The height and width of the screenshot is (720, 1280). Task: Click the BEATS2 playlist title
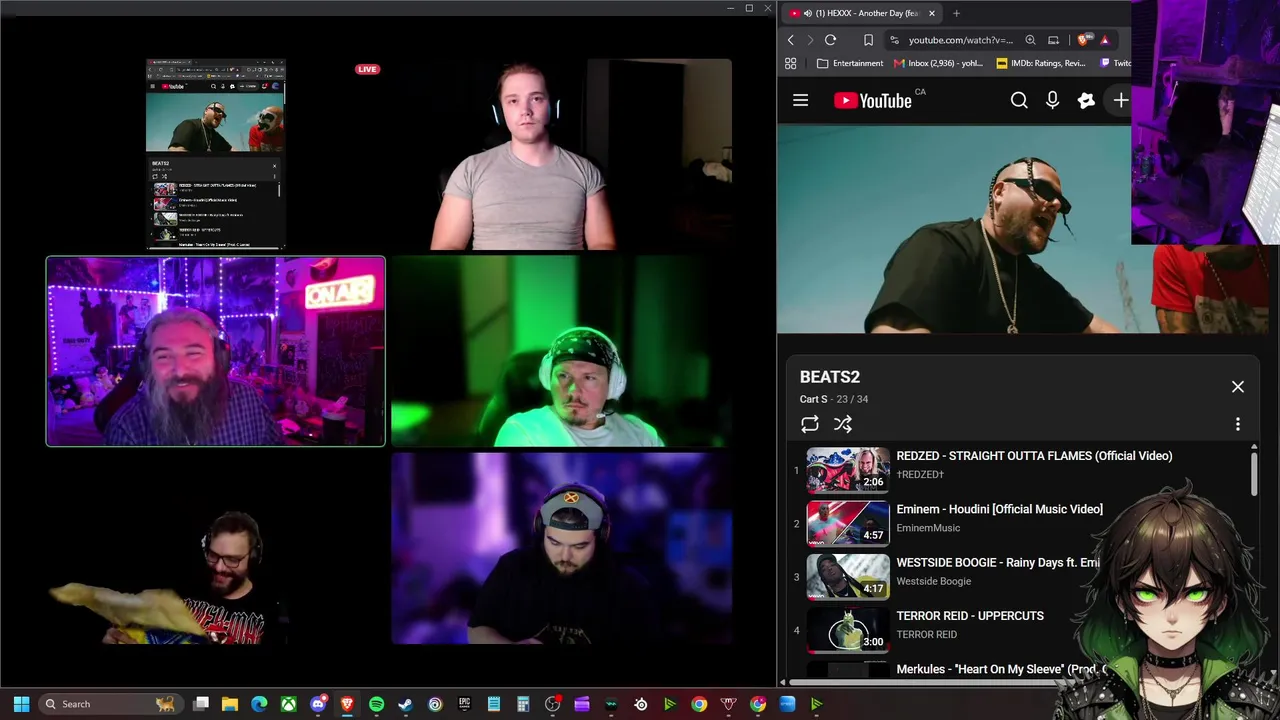tap(830, 377)
